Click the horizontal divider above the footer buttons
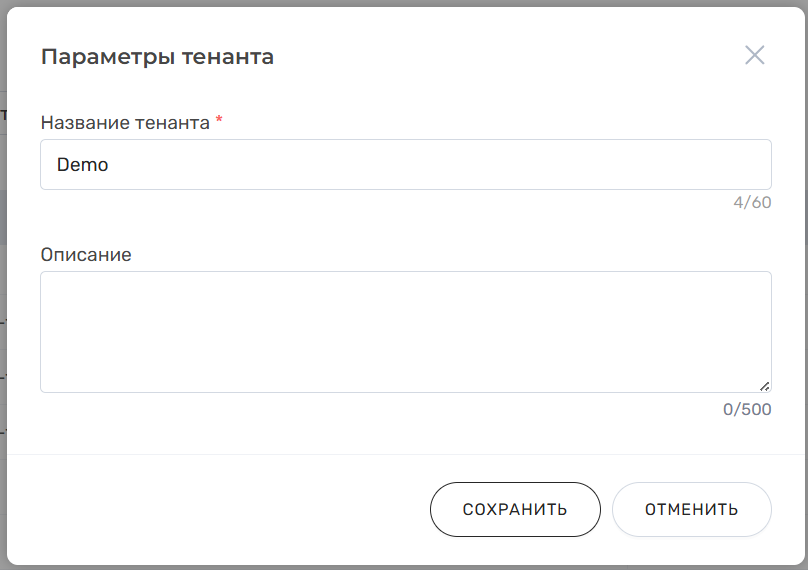The width and height of the screenshot is (808, 570). (x=405, y=455)
